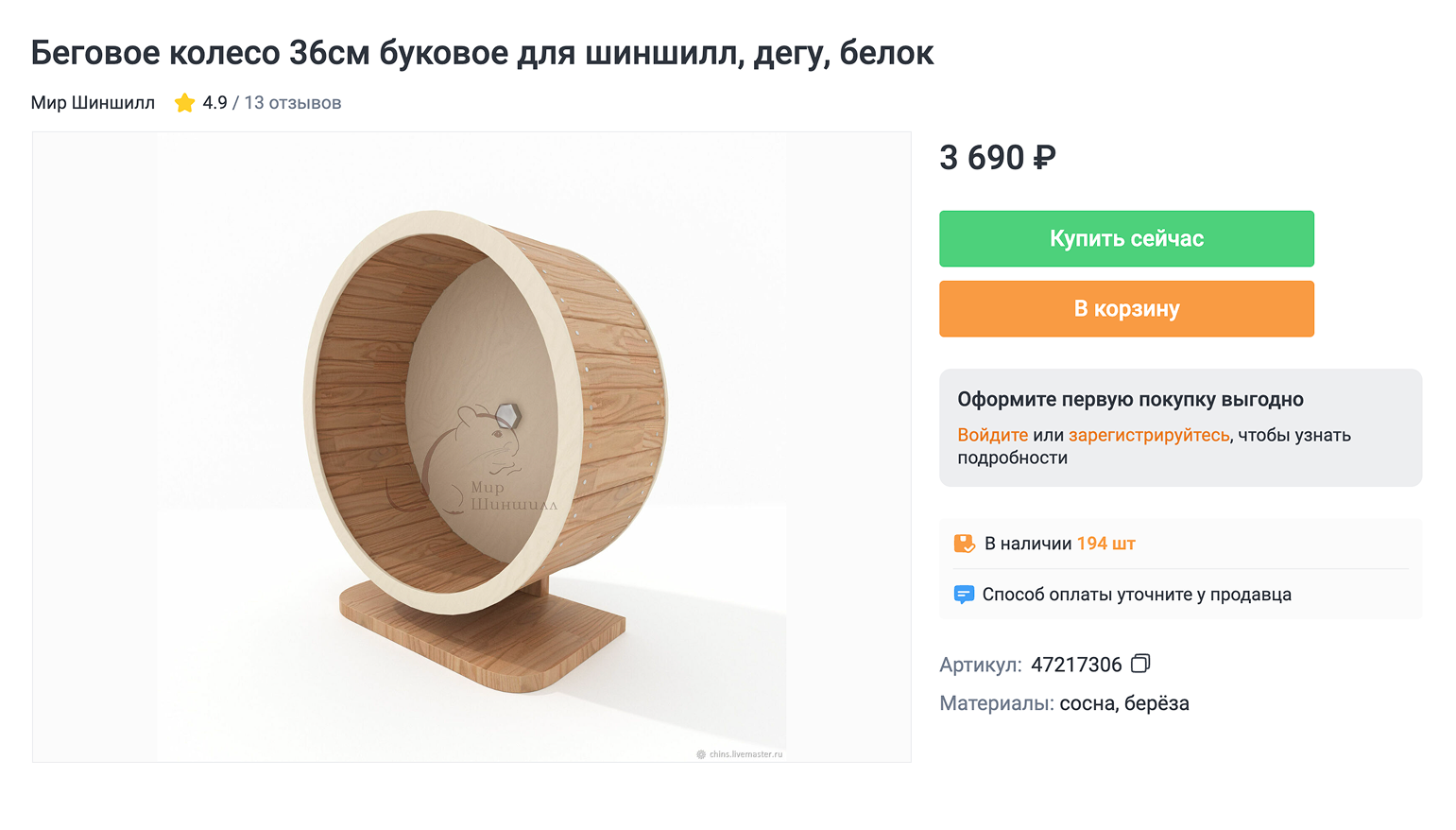Open the зарегистрируйтесь registration link
This screenshot has height=830, width=1456.
coord(1148,435)
